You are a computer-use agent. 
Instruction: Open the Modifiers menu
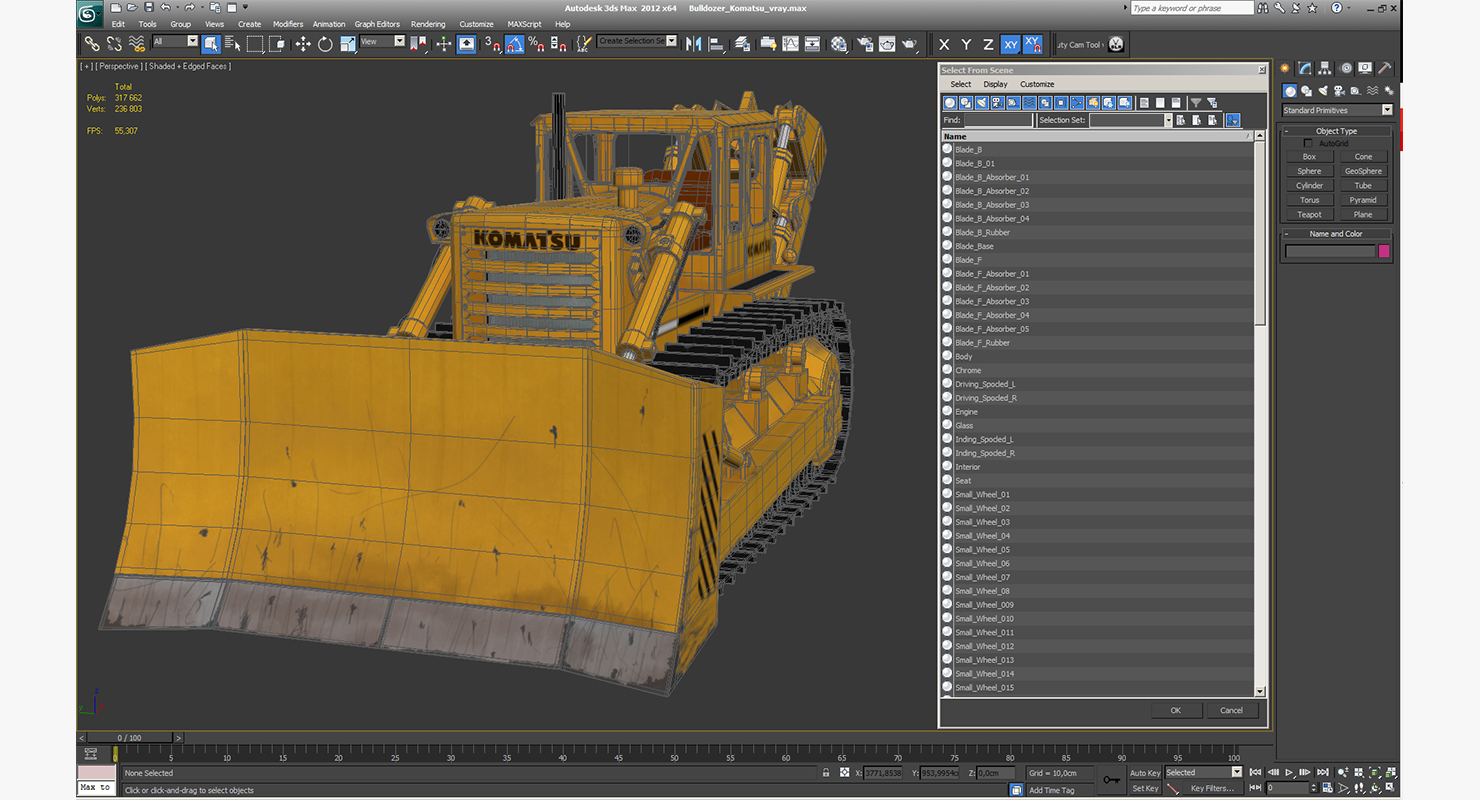[288, 24]
